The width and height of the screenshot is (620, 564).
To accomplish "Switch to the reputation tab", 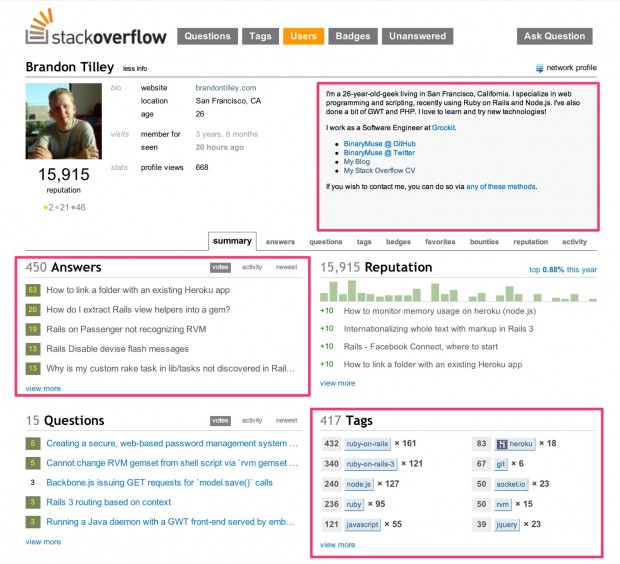I will coord(531,242).
